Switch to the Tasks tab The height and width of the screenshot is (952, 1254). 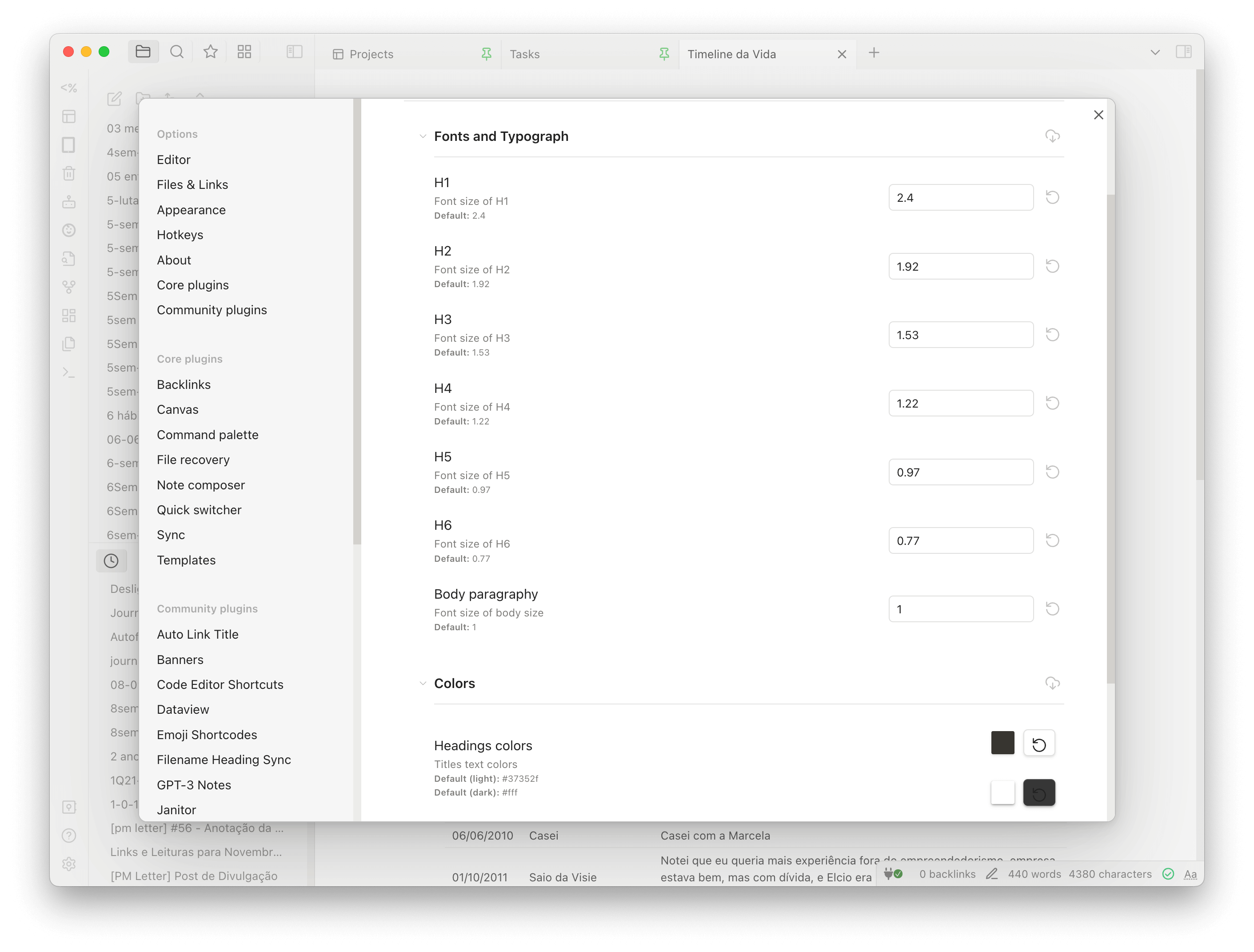point(525,54)
